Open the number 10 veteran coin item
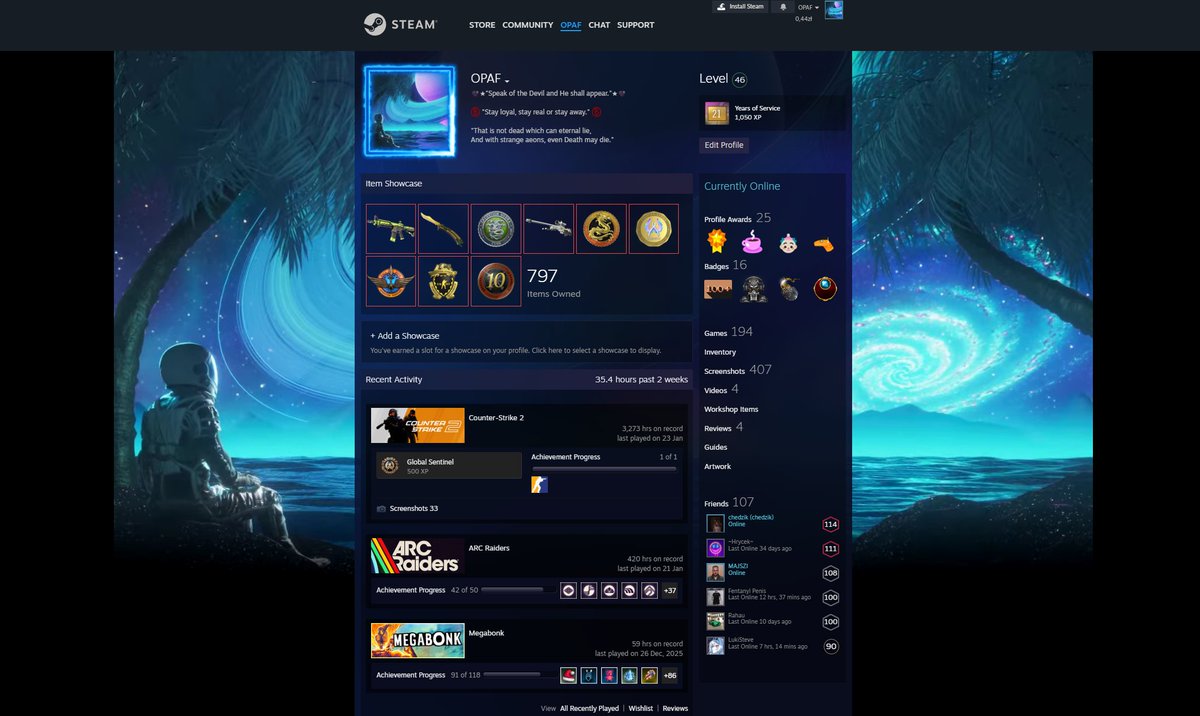This screenshot has height=716, width=1200. pos(496,281)
